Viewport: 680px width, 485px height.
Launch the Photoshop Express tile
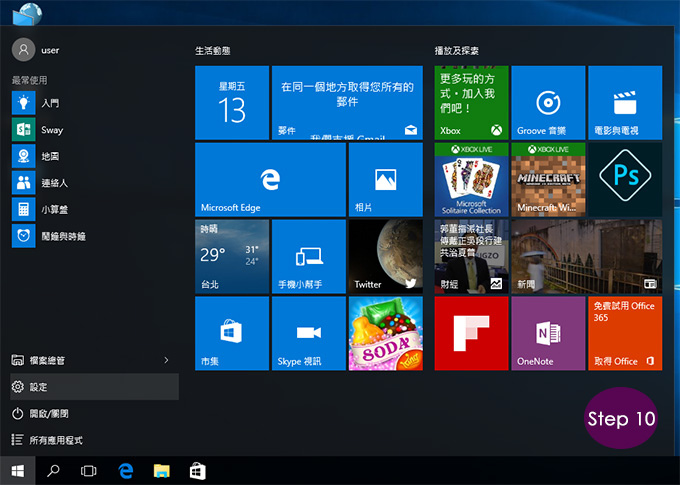click(x=625, y=180)
